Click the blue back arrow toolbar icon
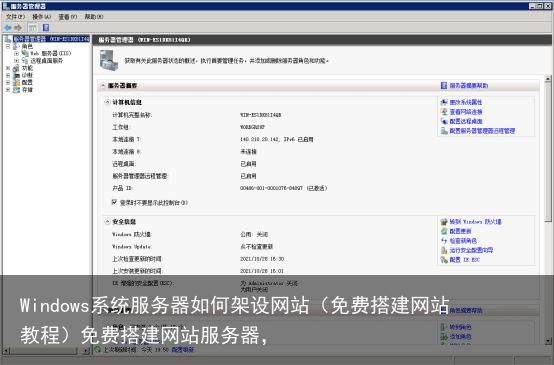This screenshot has width=554, height=365. [7, 28]
